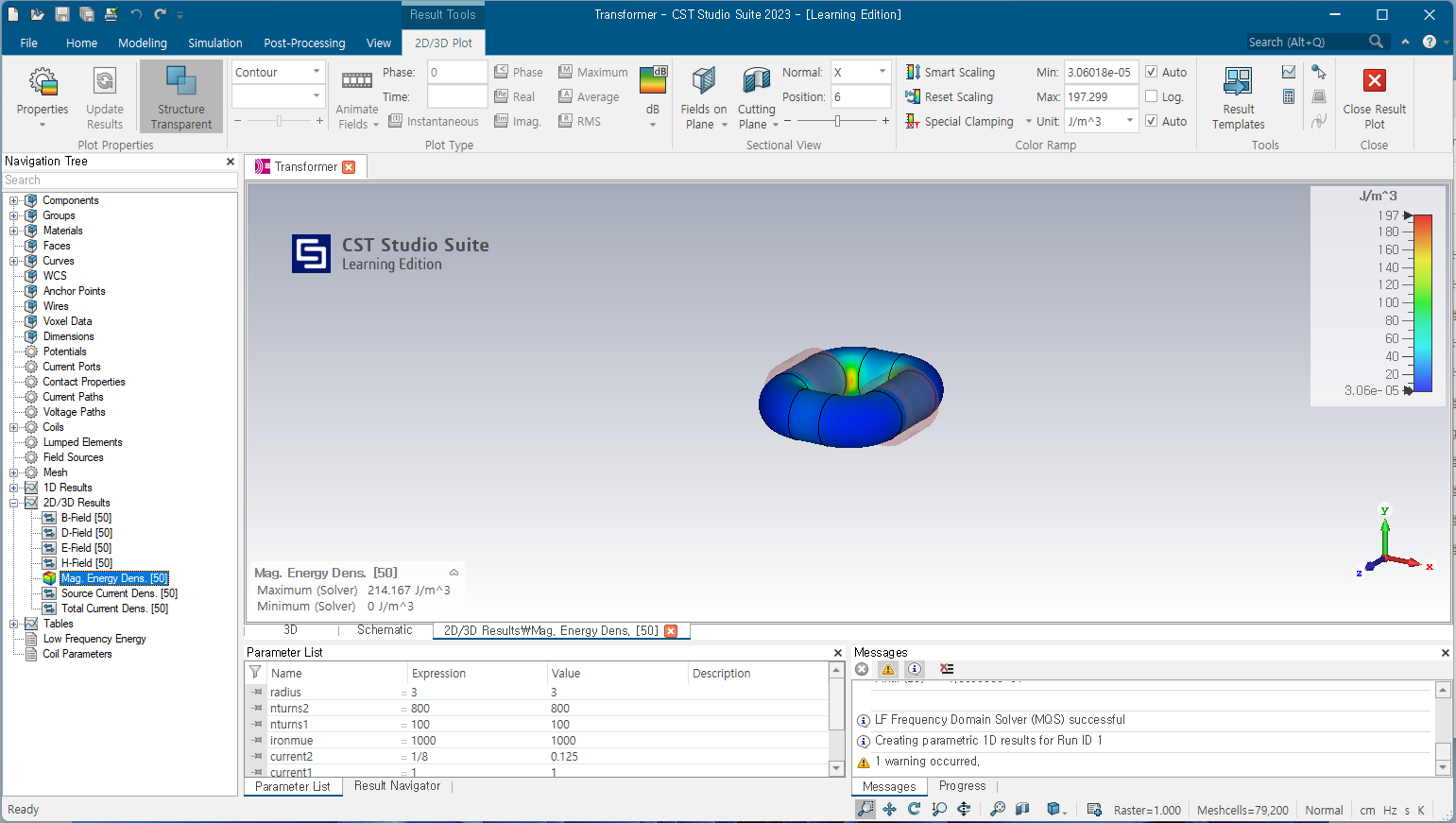This screenshot has width=1456, height=823.
Task: Activate the Cutting Plane tool
Action: point(757,96)
